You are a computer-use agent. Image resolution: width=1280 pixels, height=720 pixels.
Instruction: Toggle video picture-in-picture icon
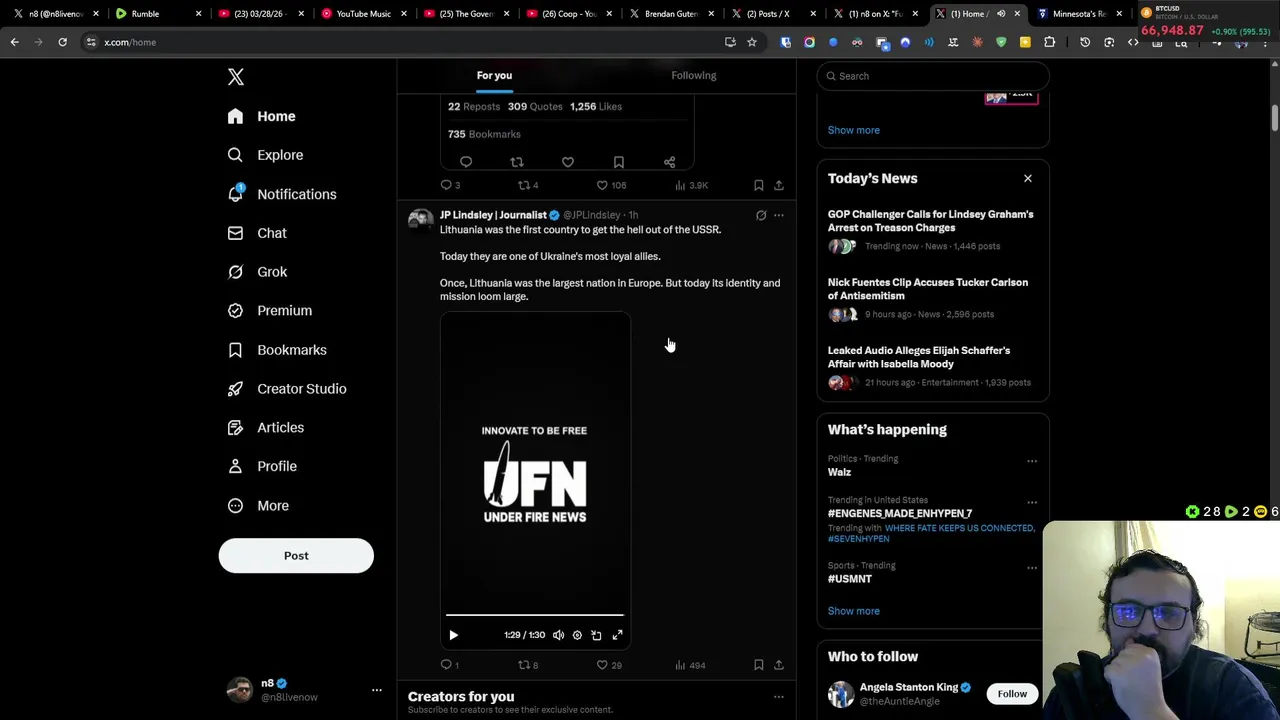596,635
